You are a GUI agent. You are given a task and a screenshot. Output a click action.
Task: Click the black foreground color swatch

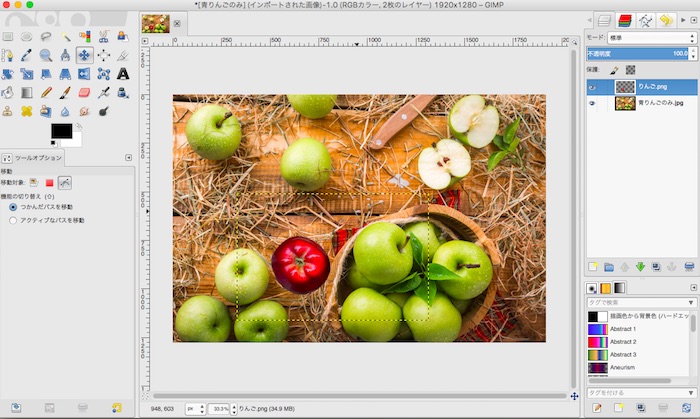[x=61, y=131]
